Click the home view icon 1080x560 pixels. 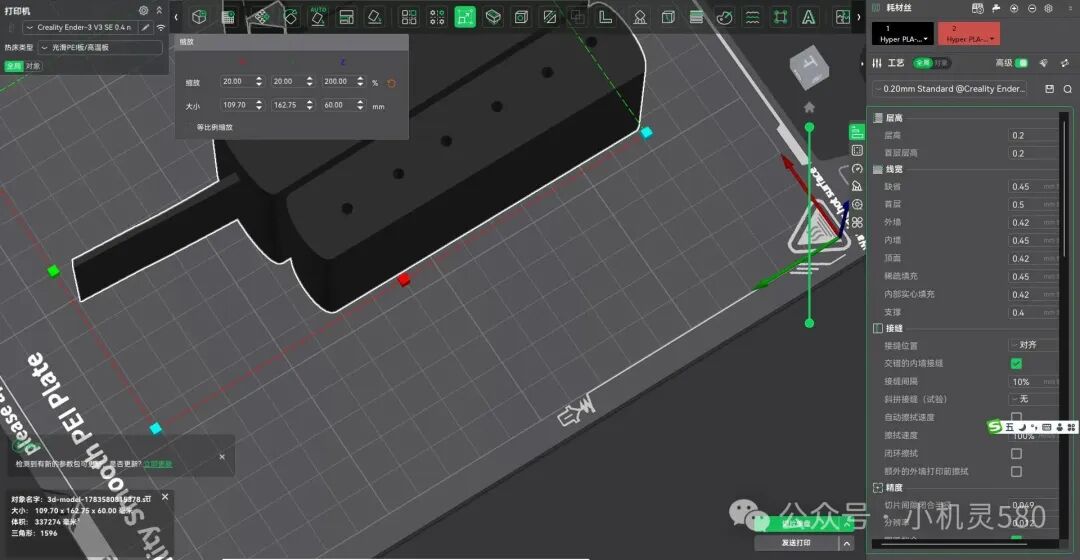click(x=809, y=107)
